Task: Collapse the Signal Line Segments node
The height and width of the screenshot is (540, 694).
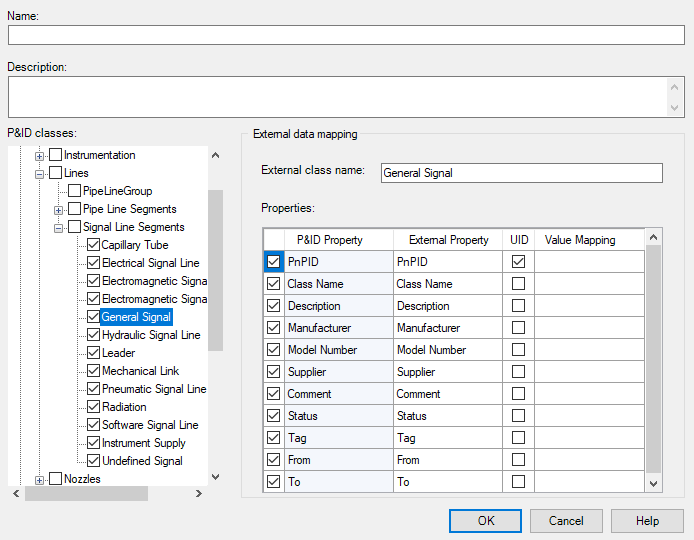Action: [59, 228]
